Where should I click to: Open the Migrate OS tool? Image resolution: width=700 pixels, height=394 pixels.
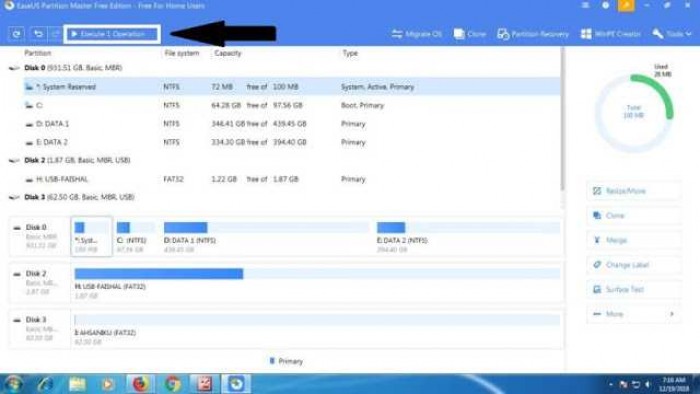417,34
